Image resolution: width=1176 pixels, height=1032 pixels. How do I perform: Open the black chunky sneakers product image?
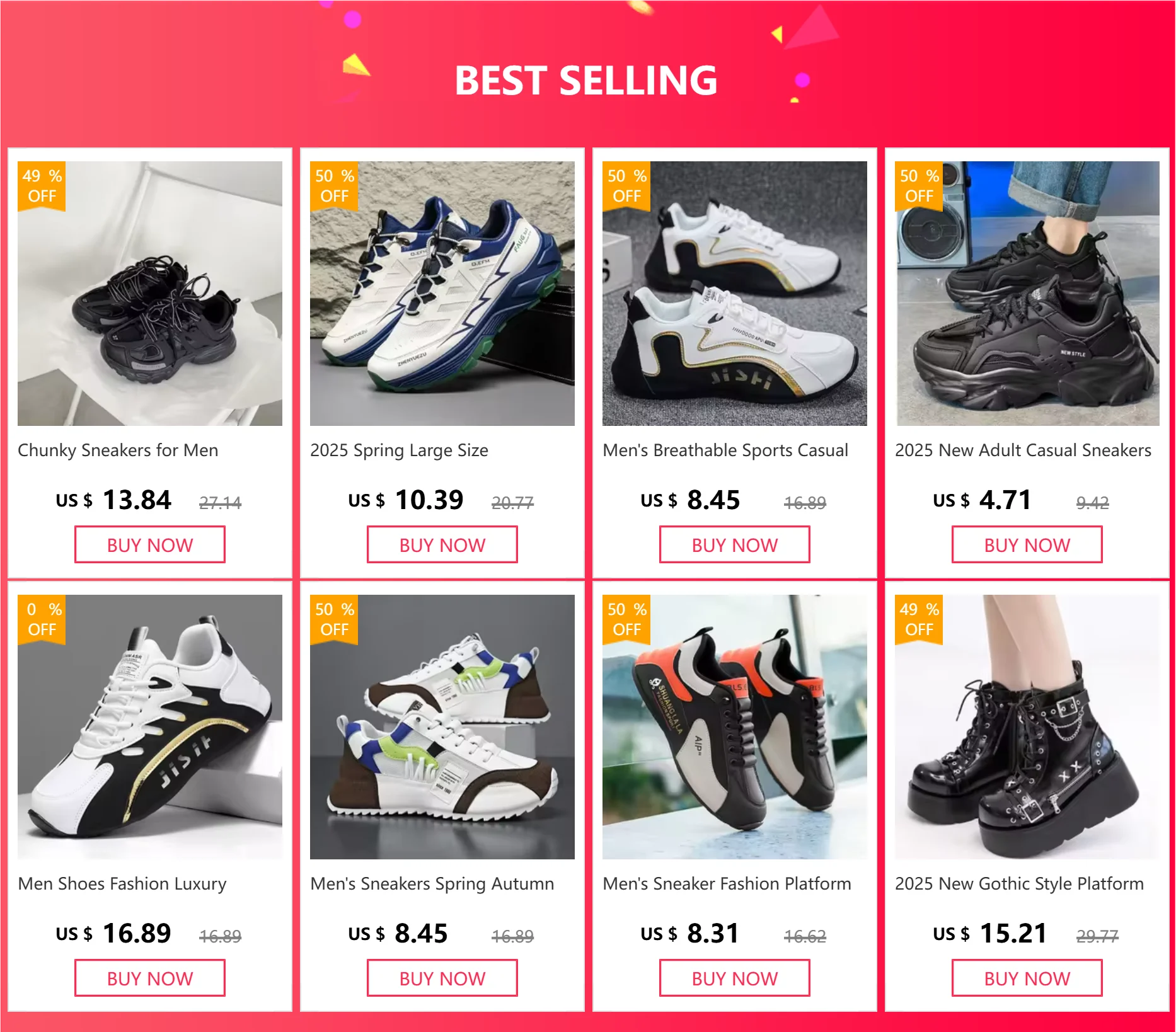pos(150,294)
